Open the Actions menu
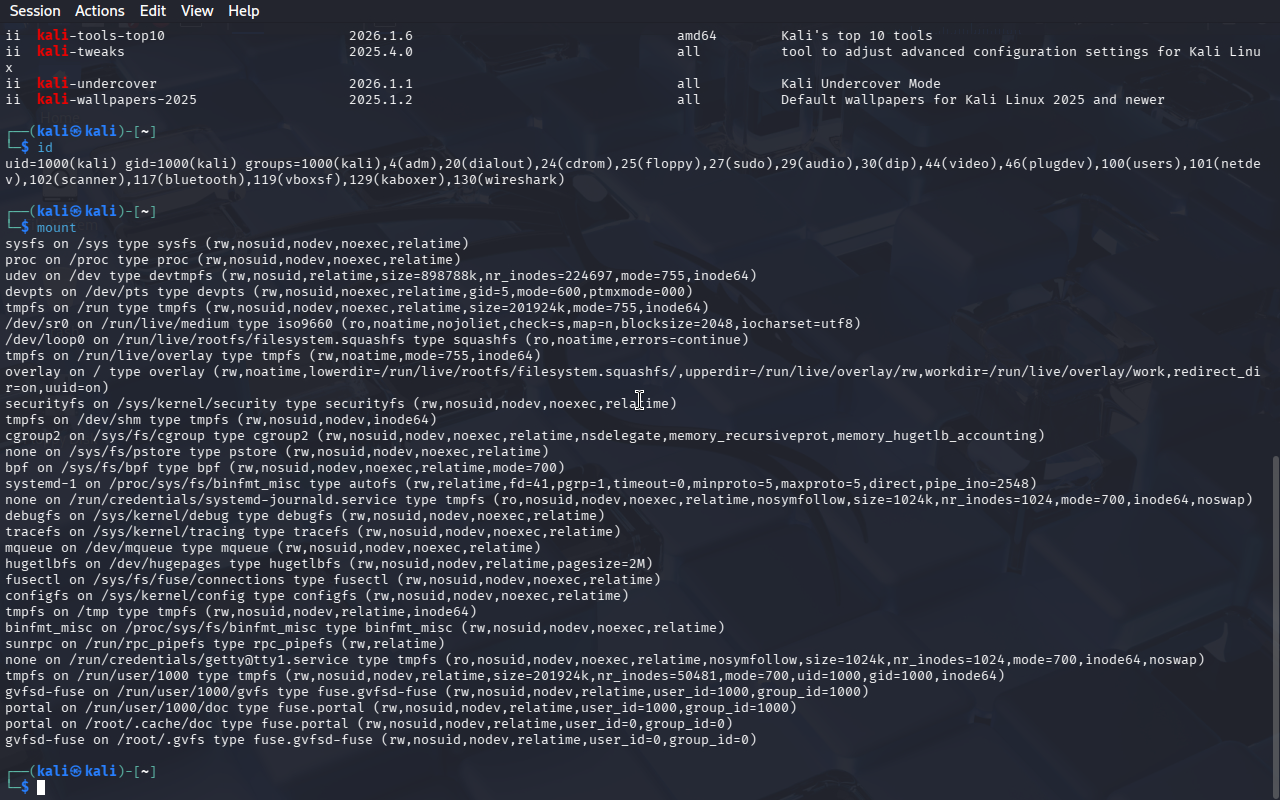Image resolution: width=1280 pixels, height=800 pixels. pos(100,11)
